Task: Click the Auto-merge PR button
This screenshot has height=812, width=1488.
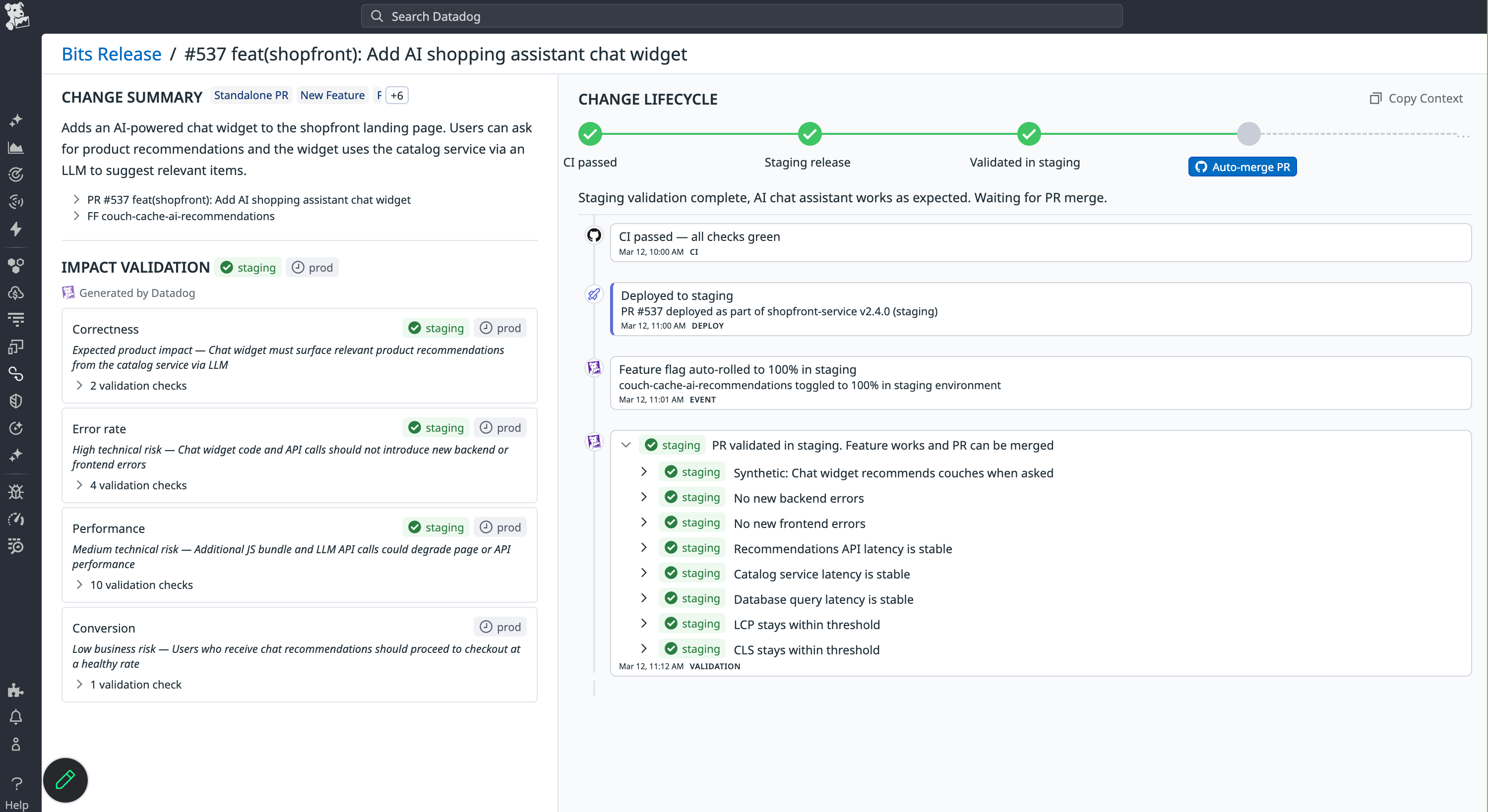Action: [x=1242, y=167]
